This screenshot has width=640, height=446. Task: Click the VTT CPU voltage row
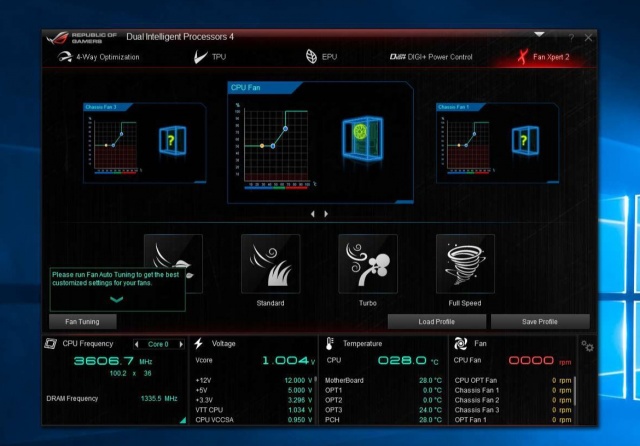[x=254, y=410]
